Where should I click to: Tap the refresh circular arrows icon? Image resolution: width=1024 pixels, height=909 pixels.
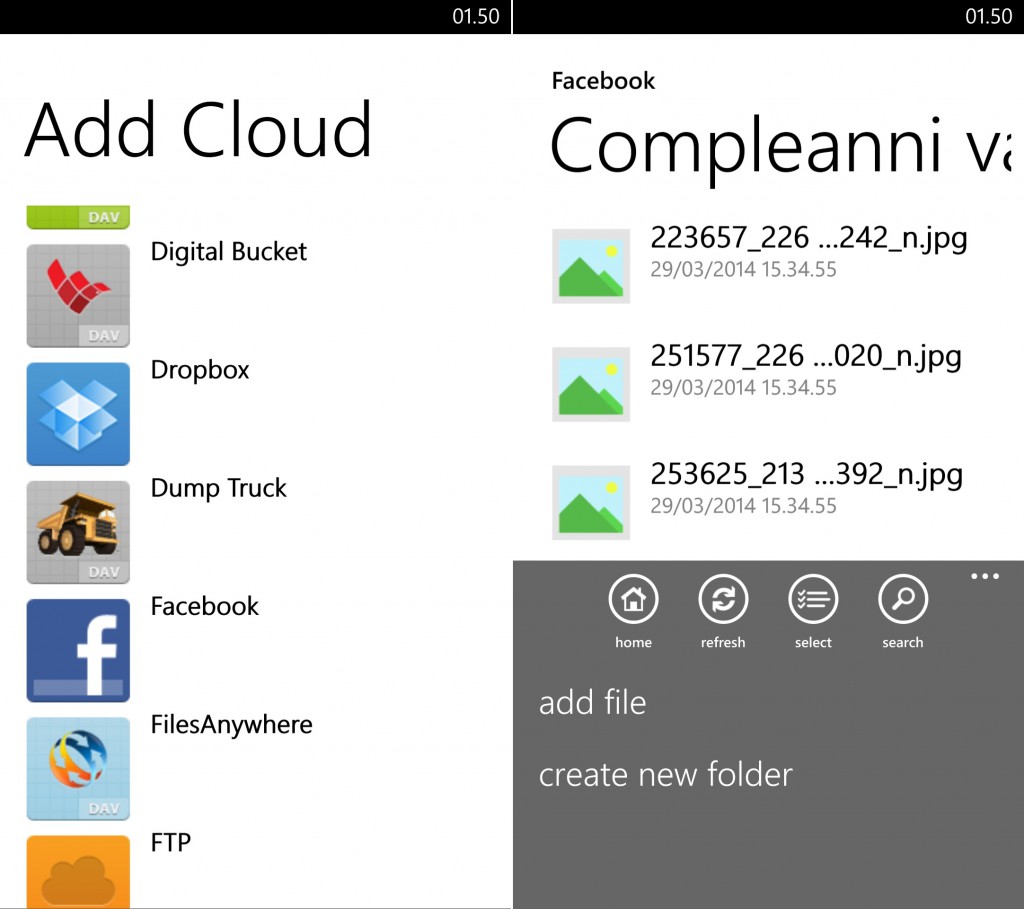click(723, 599)
